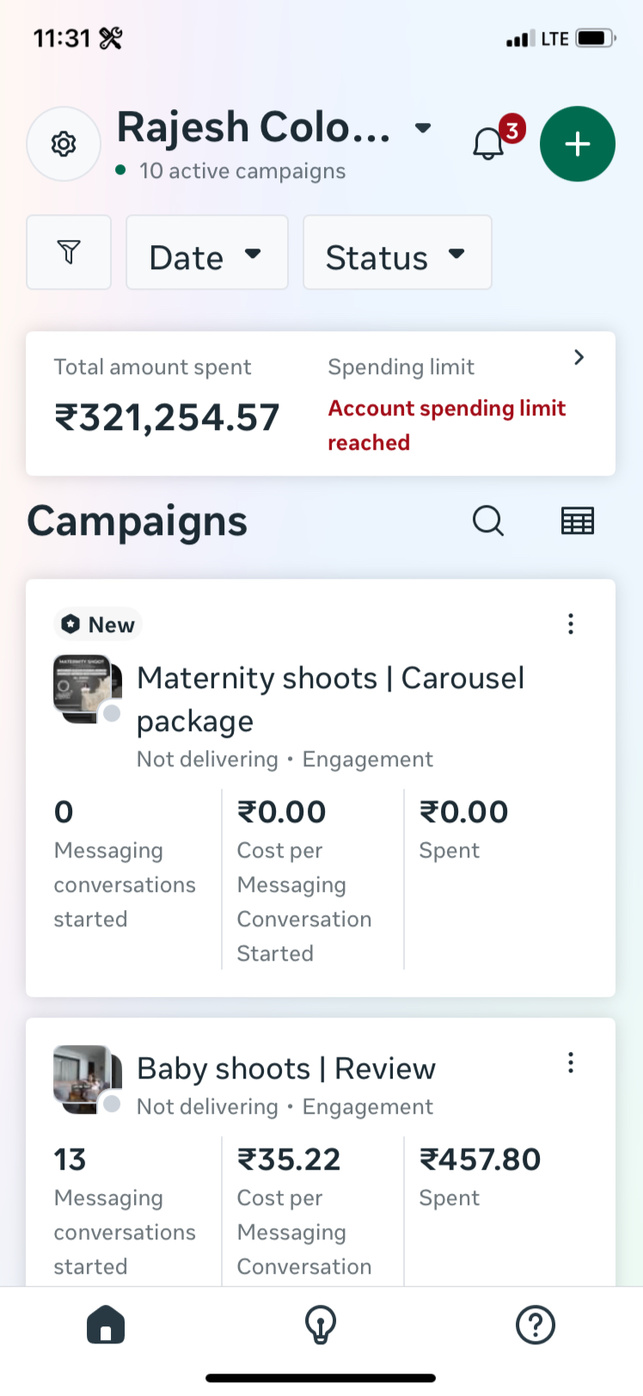Open spending limit details chevron
Viewport: 643px width, 1396px height.
pos(578,358)
